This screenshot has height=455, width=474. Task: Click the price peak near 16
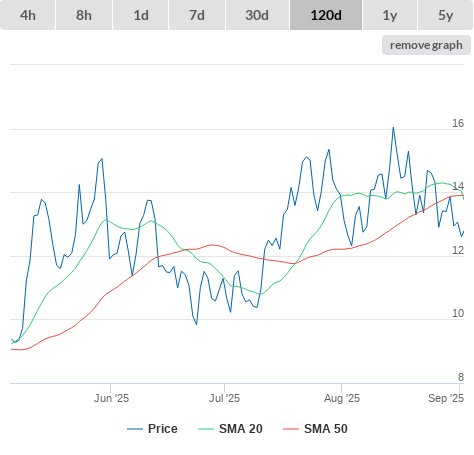click(393, 128)
